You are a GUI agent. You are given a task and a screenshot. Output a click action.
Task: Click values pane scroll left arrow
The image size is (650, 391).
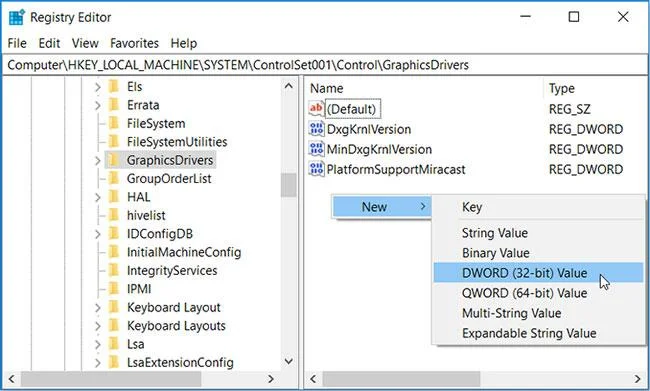313,379
